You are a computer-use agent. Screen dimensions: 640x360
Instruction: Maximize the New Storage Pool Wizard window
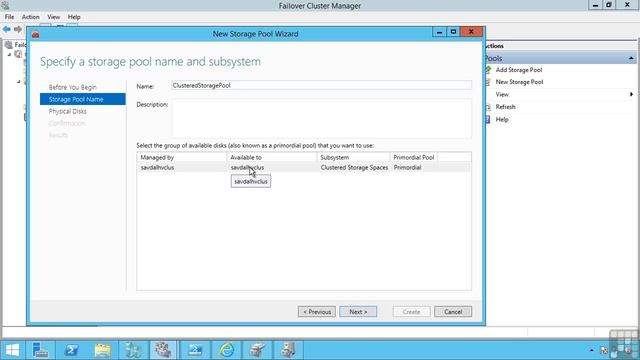pyautogui.click(x=453, y=32)
